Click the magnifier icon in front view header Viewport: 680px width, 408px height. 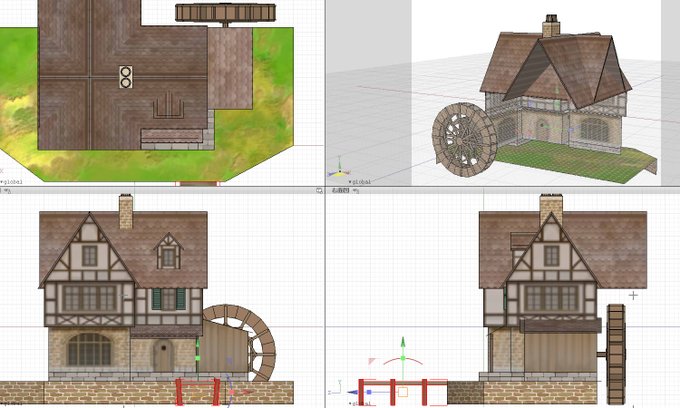[x=320, y=191]
